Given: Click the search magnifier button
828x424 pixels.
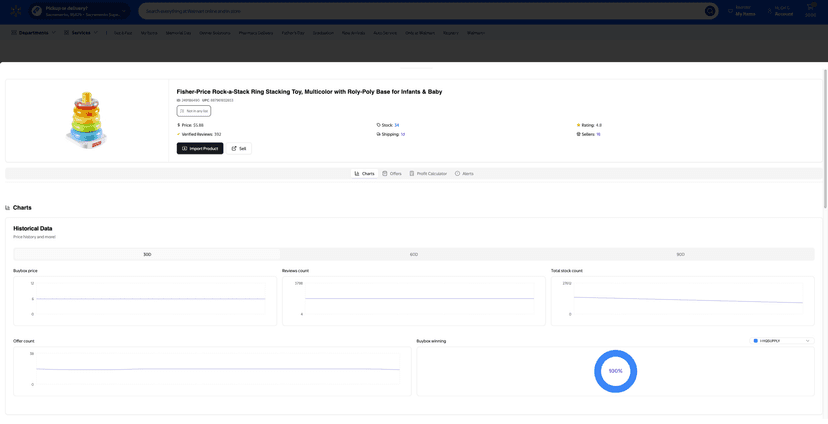Looking at the screenshot, I should [710, 11].
